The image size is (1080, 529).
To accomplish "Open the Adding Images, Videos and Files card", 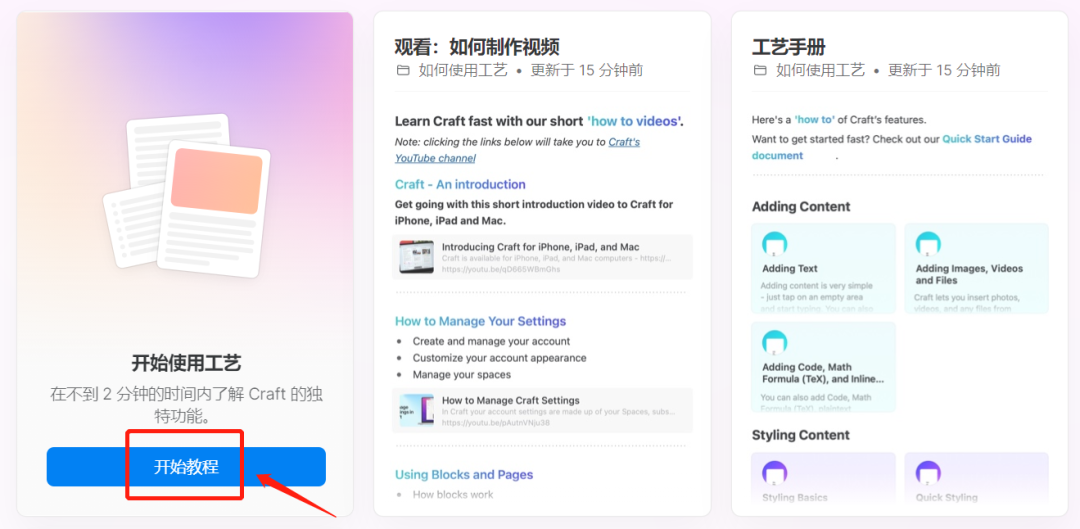I will coord(976,268).
